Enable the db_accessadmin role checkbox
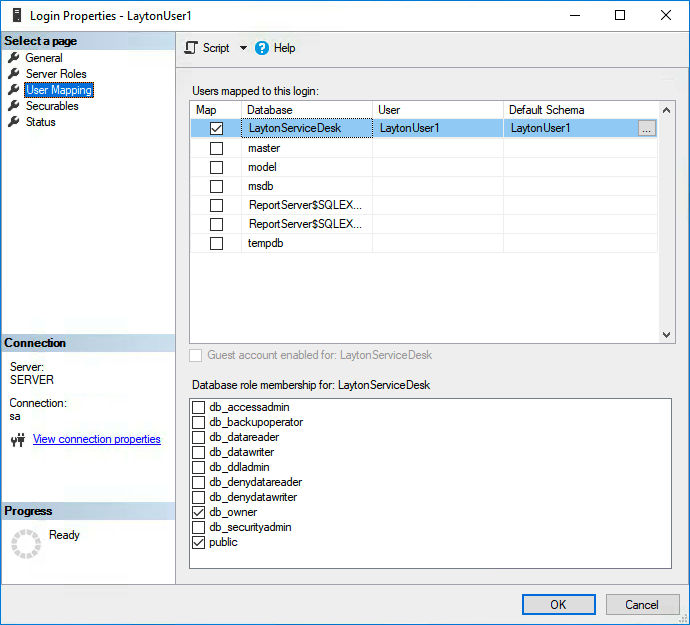690x625 pixels. (x=198, y=407)
